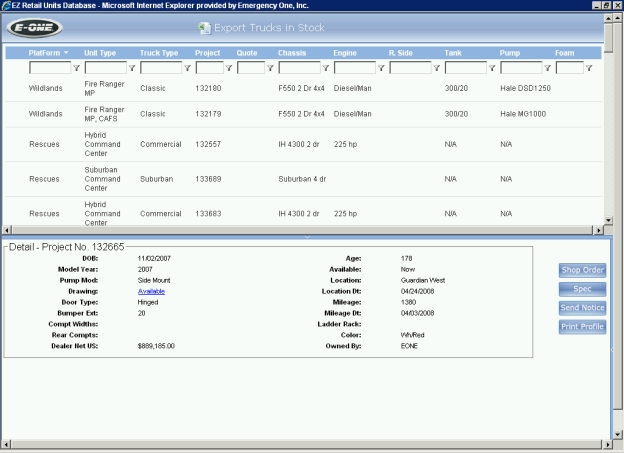Image resolution: width=624 pixels, height=453 pixels.
Task: Sort by Platform column header
Action: (x=44, y=53)
